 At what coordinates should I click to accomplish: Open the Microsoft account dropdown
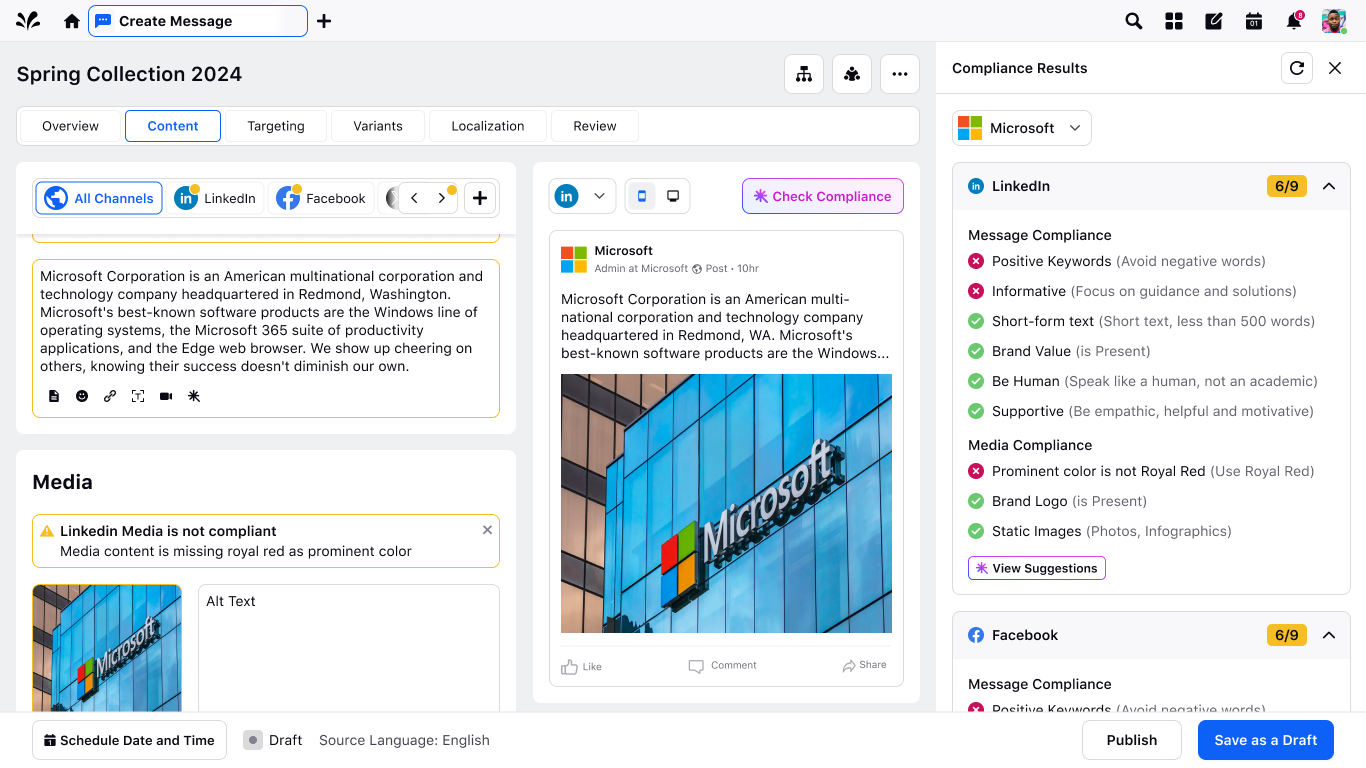[x=1021, y=128]
